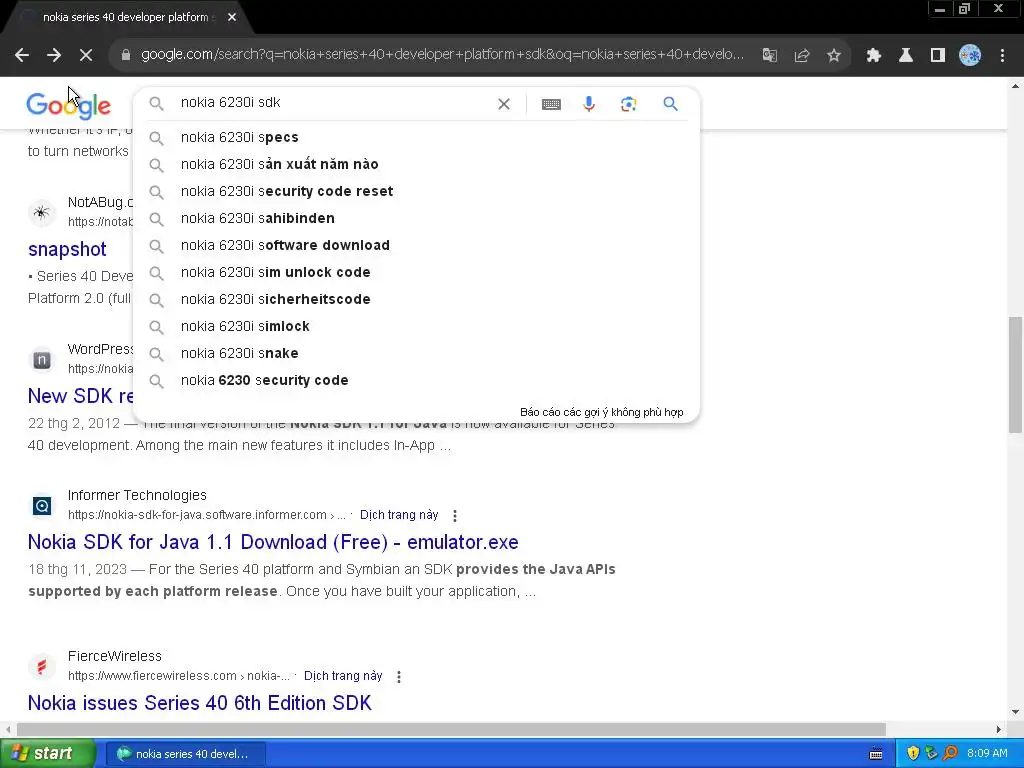Click the scroll right arrow

click(x=999, y=729)
